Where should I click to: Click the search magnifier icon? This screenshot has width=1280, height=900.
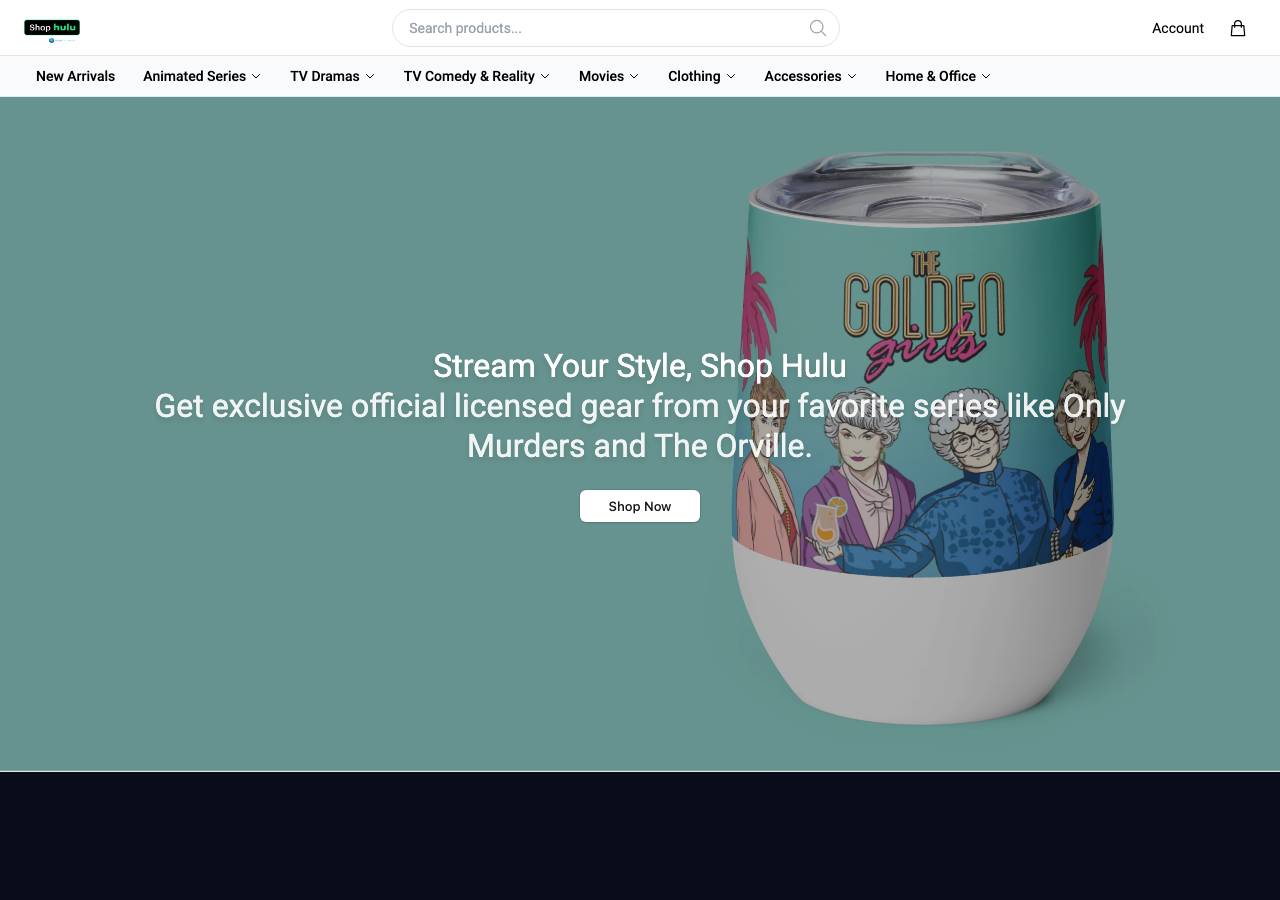tap(818, 28)
